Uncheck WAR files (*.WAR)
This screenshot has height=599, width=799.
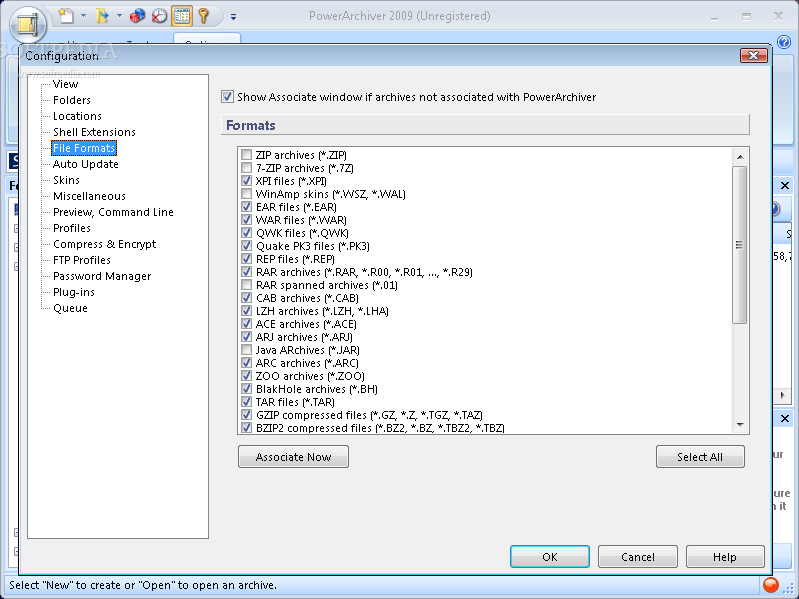[x=247, y=220]
